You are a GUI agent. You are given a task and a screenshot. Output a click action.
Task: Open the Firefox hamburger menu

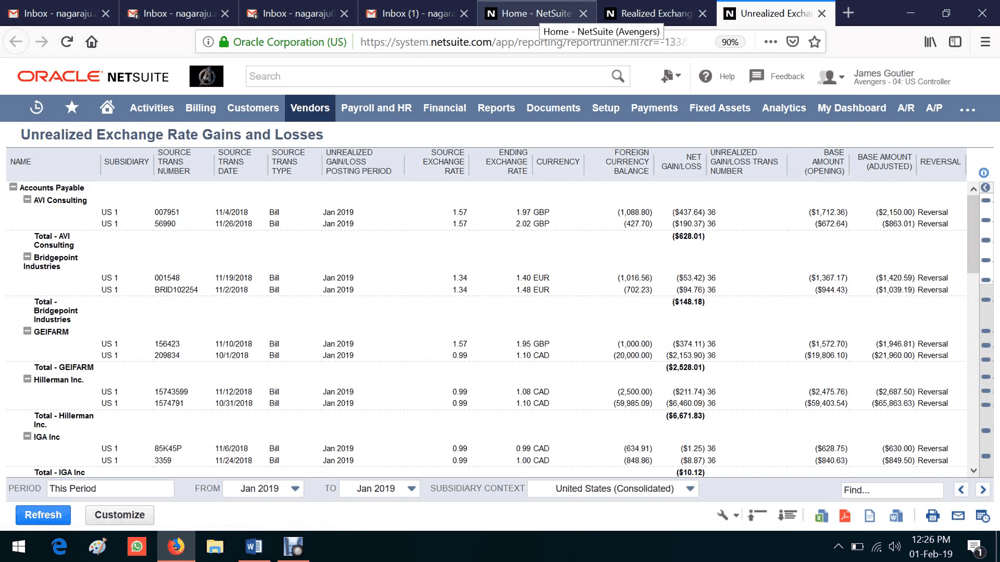coord(985,41)
